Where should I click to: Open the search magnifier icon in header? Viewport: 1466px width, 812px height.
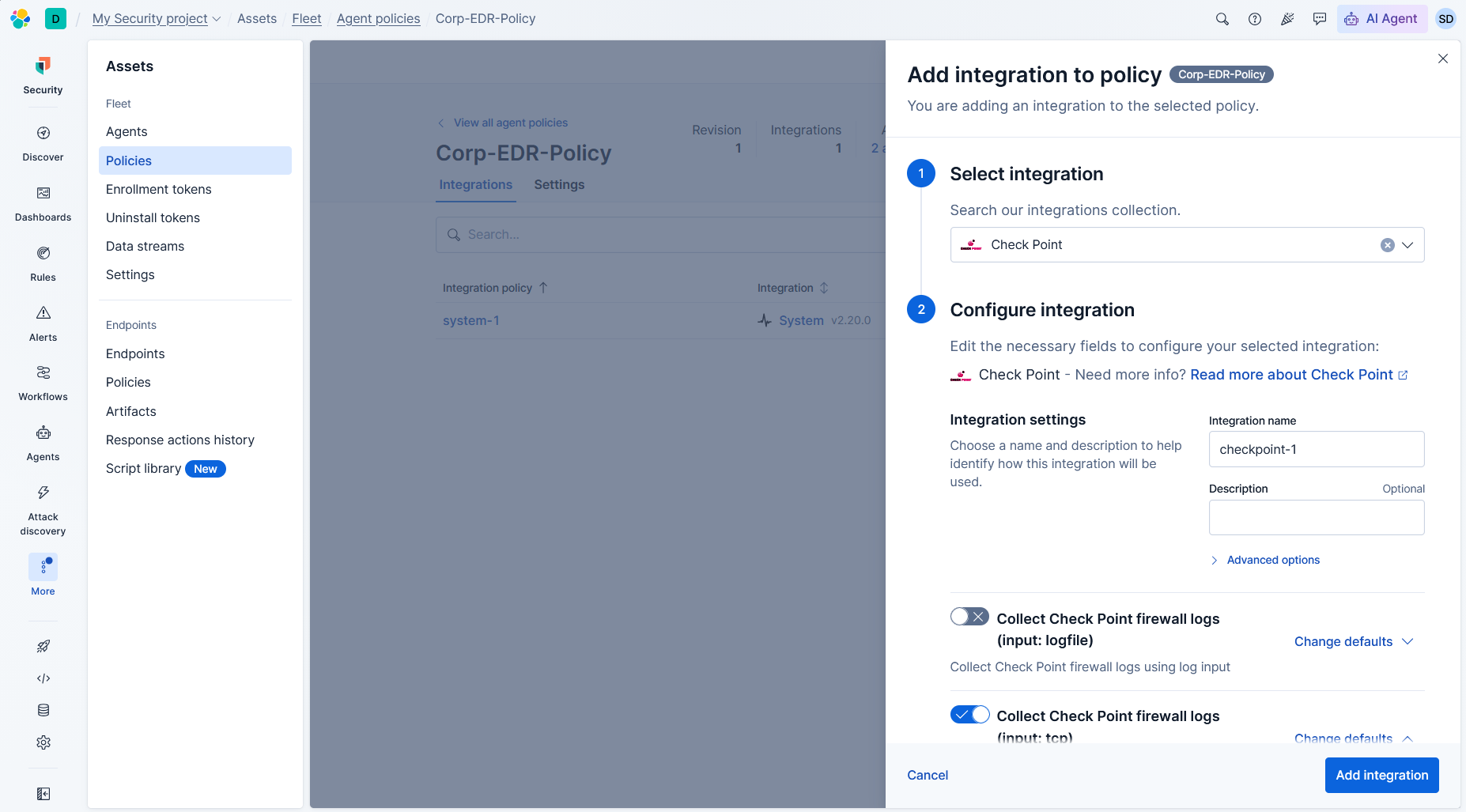pos(1222,19)
